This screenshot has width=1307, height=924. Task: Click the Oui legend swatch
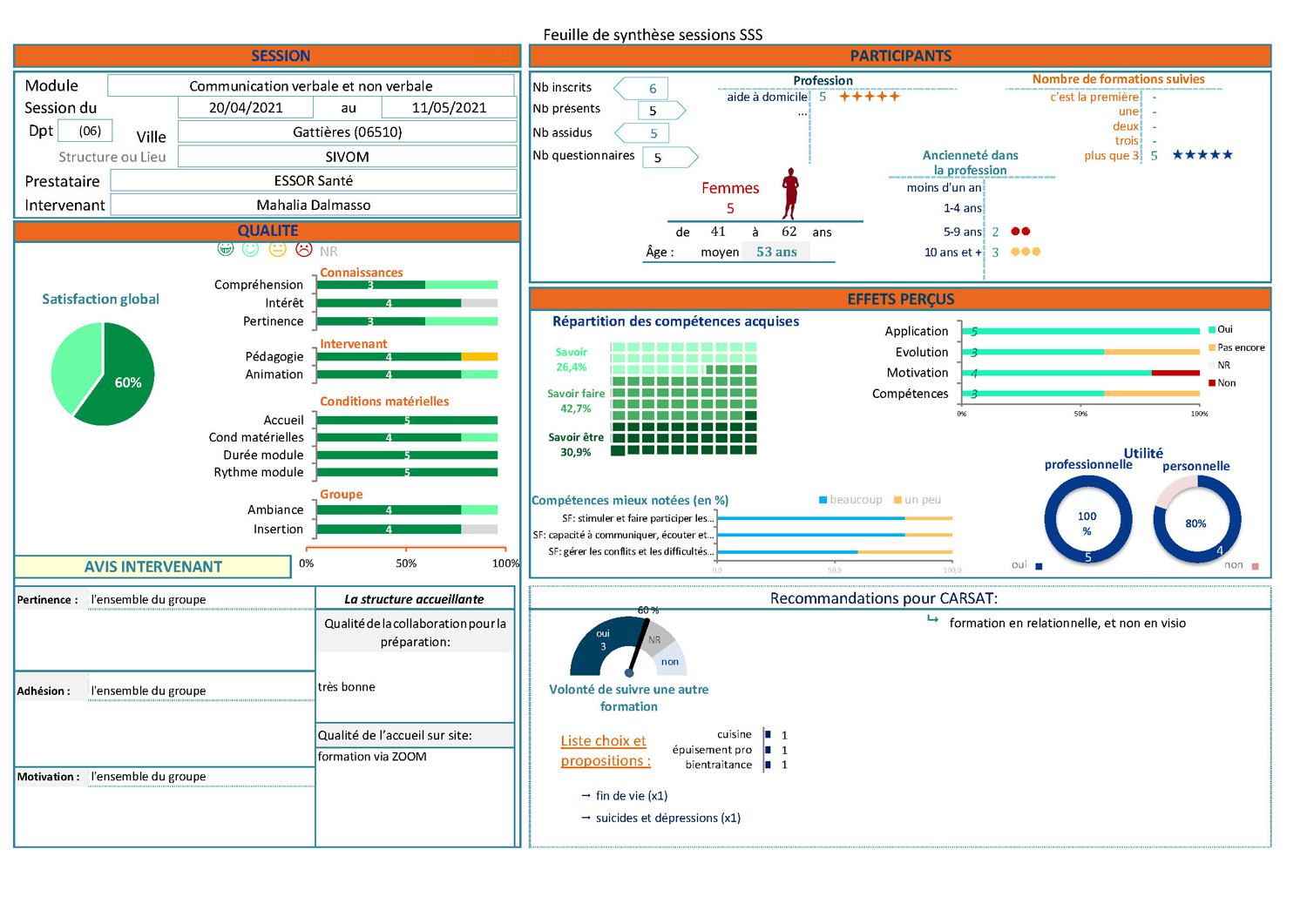click(x=1211, y=329)
